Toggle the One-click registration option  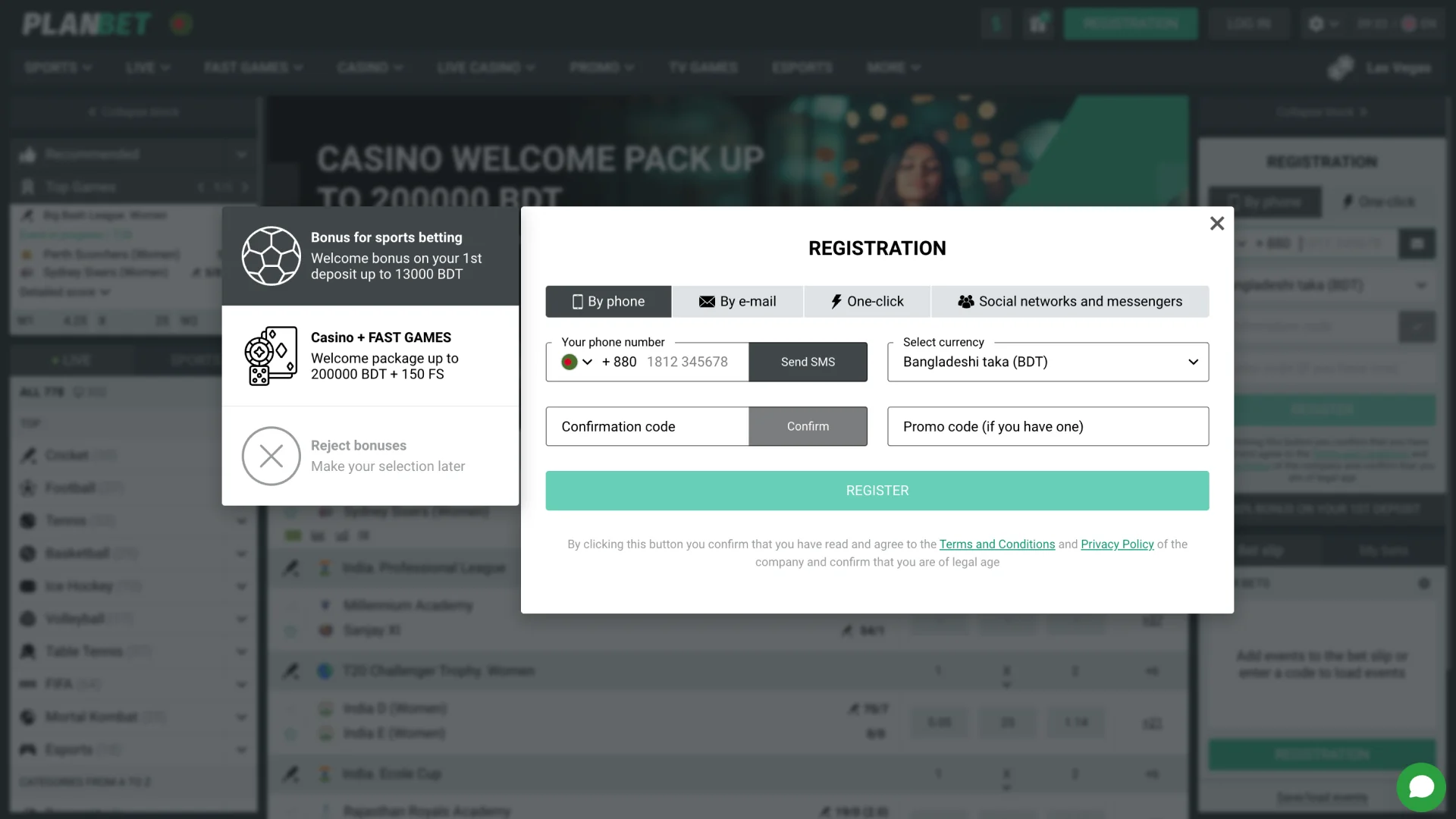tap(867, 301)
